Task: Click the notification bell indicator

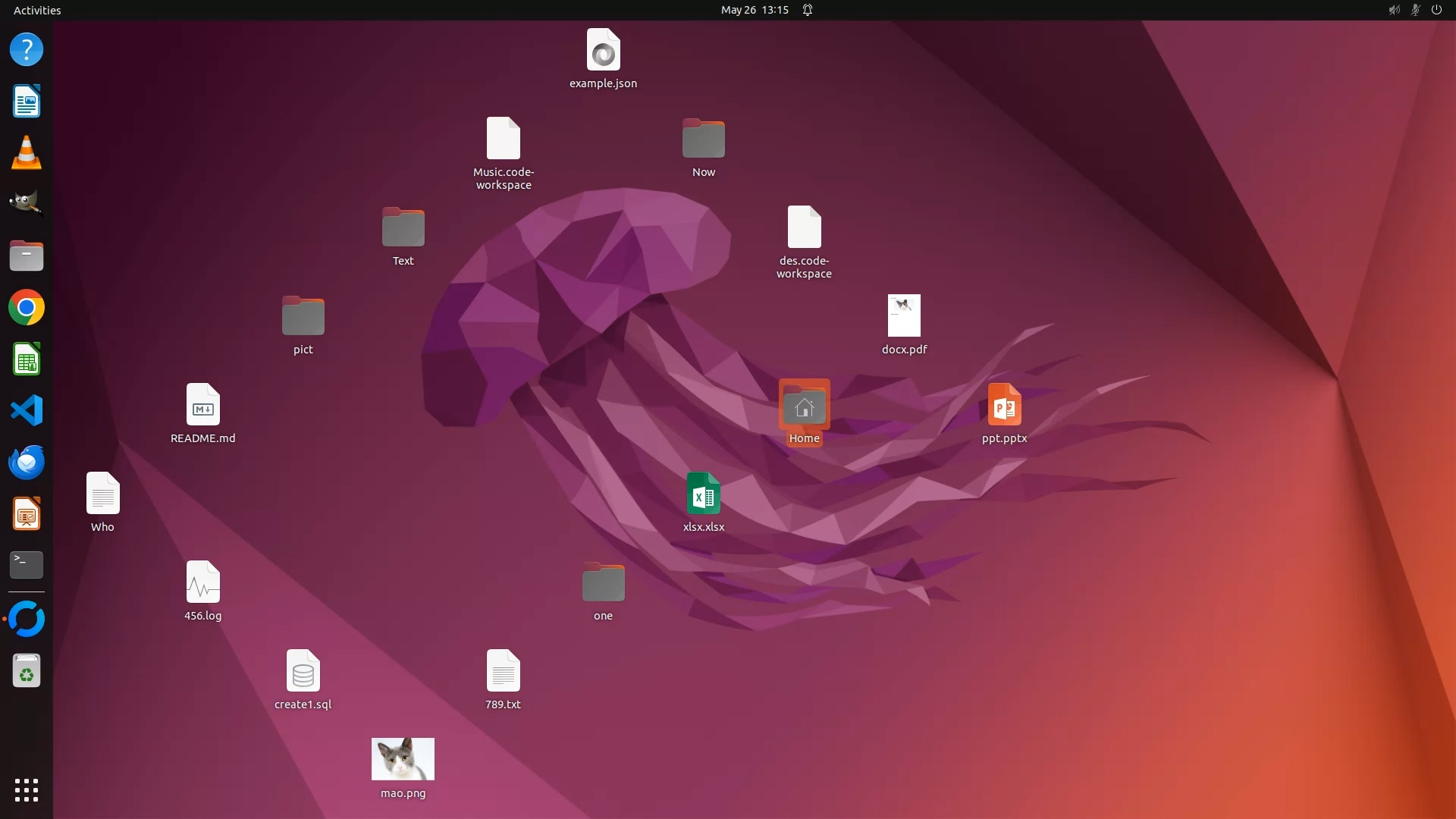Action: tap(808, 10)
